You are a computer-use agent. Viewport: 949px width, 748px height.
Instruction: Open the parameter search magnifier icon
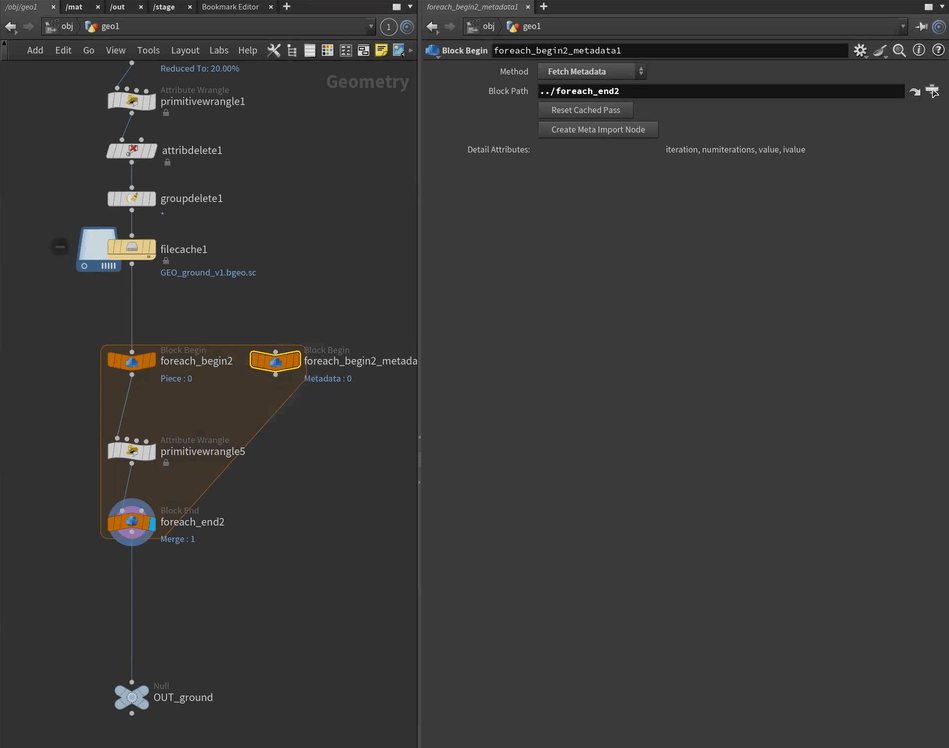[899, 50]
